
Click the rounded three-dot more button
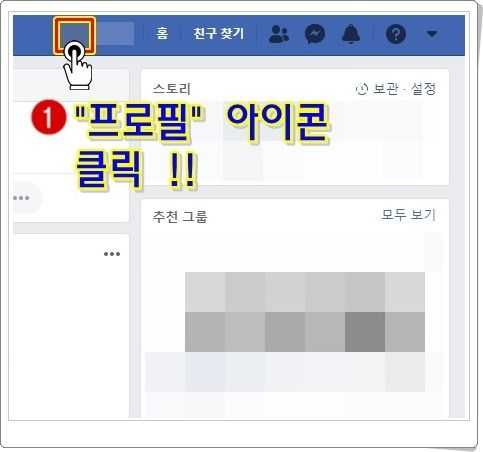[x=24, y=198]
